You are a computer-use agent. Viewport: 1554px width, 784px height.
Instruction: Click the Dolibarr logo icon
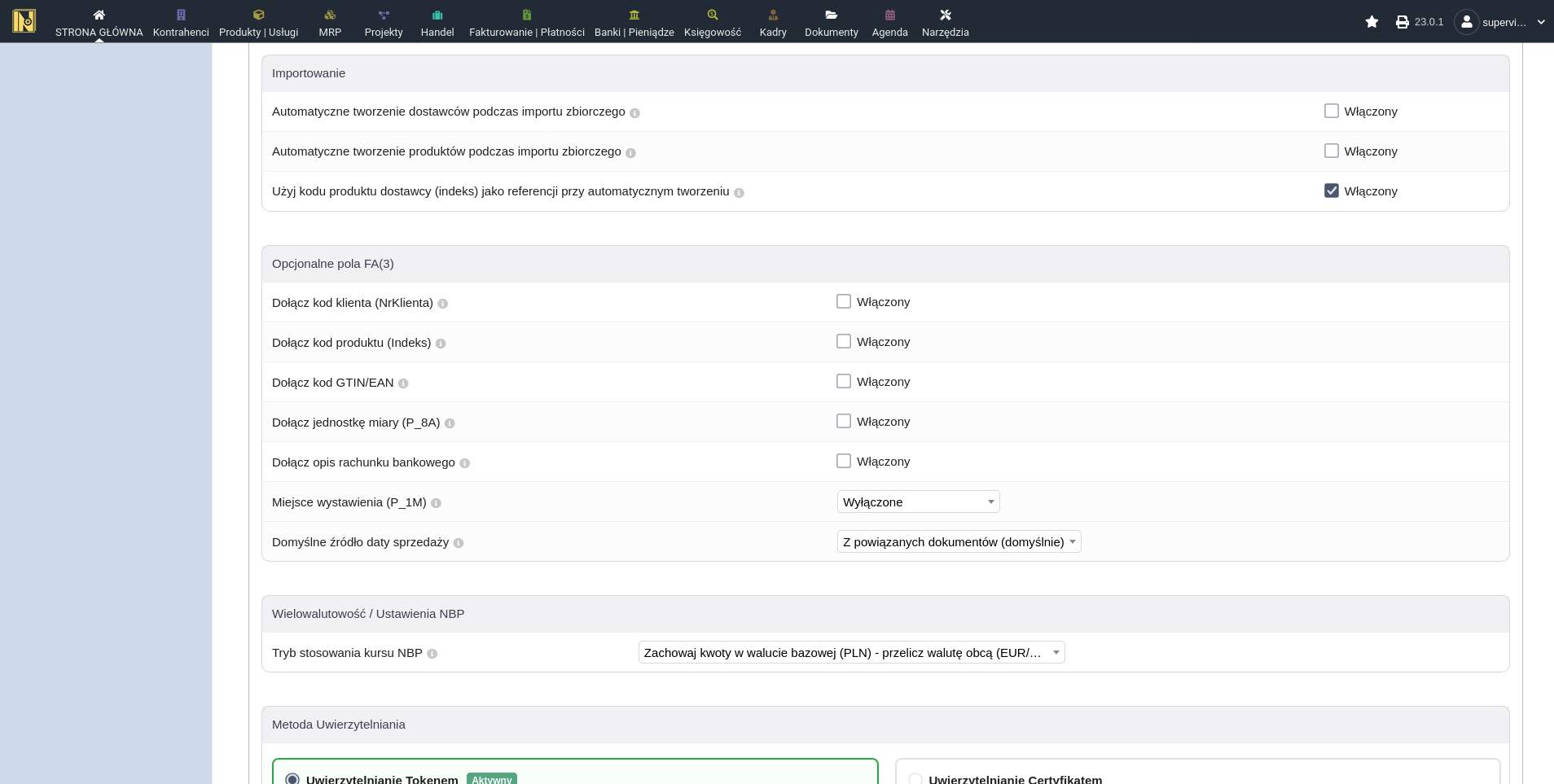click(x=24, y=21)
